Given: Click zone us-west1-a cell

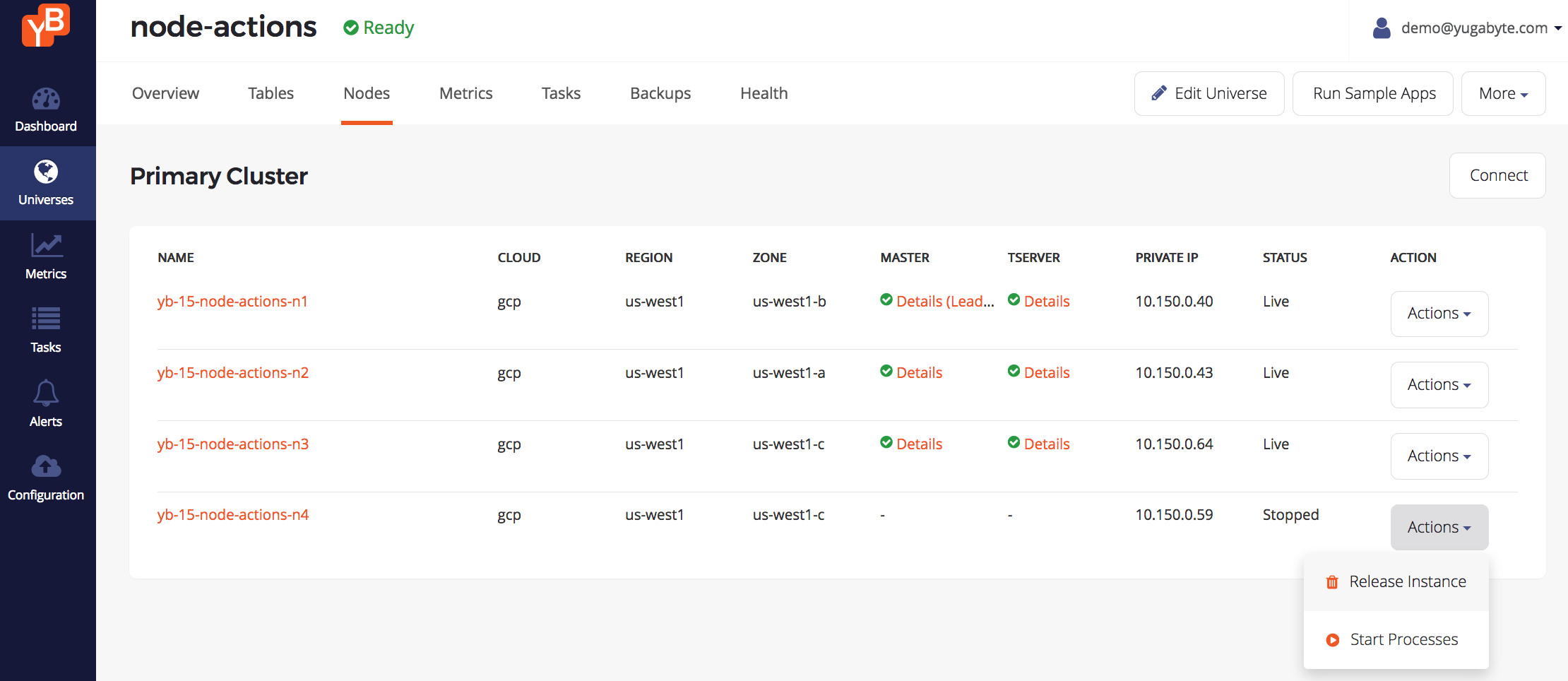Looking at the screenshot, I should pyautogui.click(x=789, y=373).
